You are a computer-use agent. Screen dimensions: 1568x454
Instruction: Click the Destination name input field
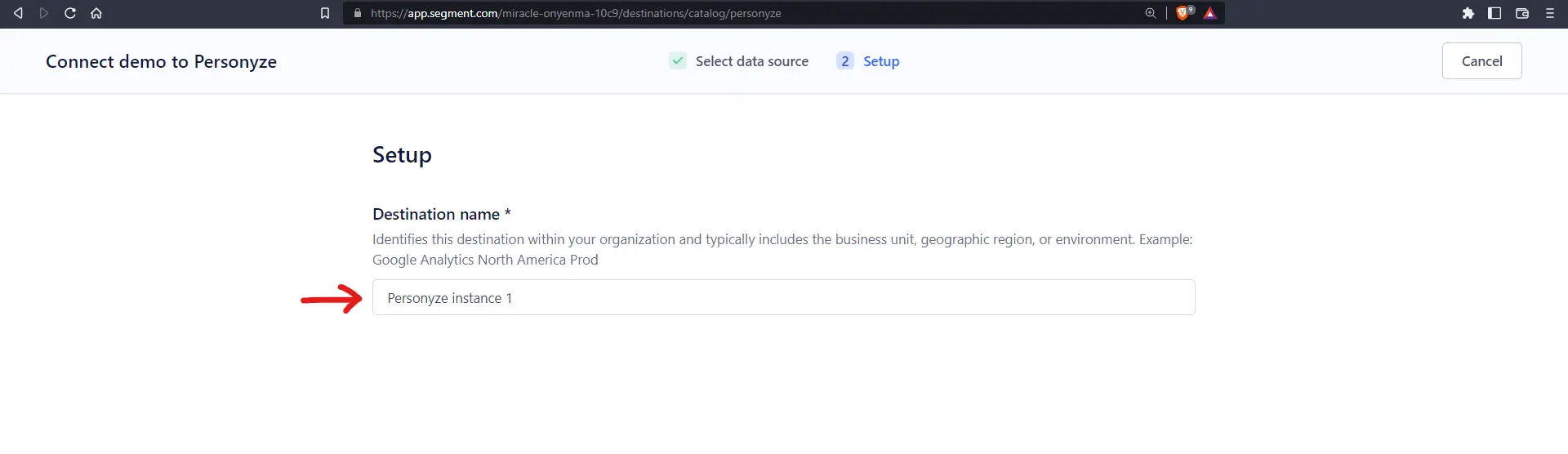[784, 297]
